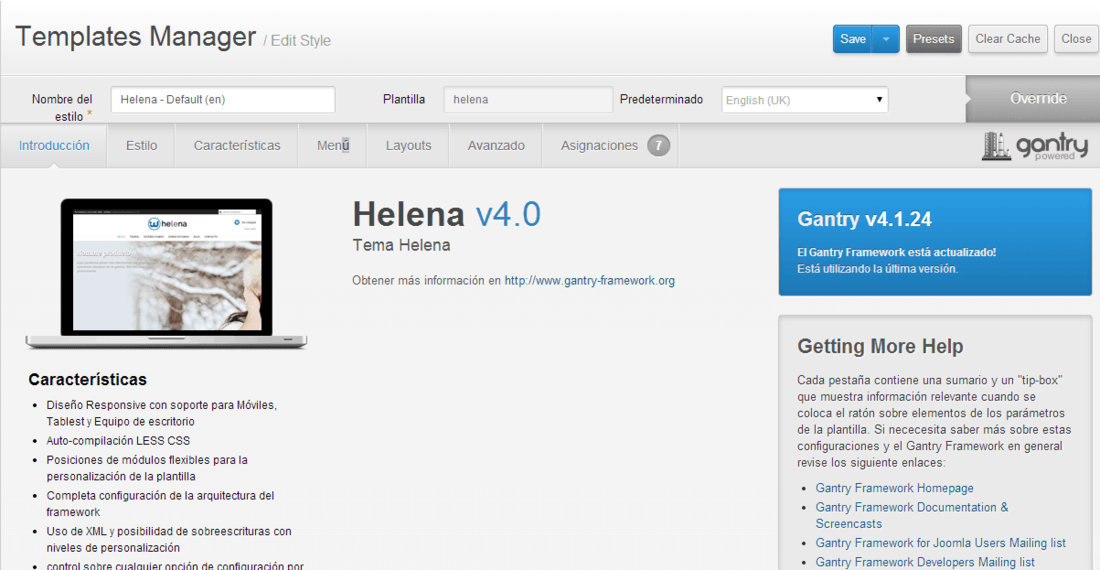
Task: Click the Gantry v4.1.24 version box
Action: pyautogui.click(x=935, y=242)
